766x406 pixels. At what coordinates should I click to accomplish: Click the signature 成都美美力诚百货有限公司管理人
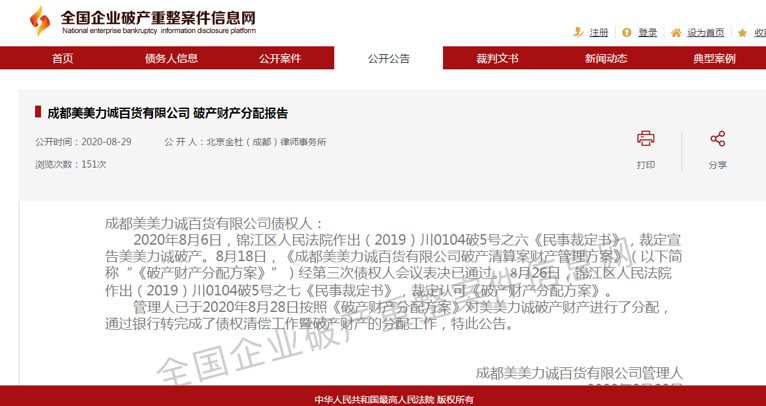[579, 374]
